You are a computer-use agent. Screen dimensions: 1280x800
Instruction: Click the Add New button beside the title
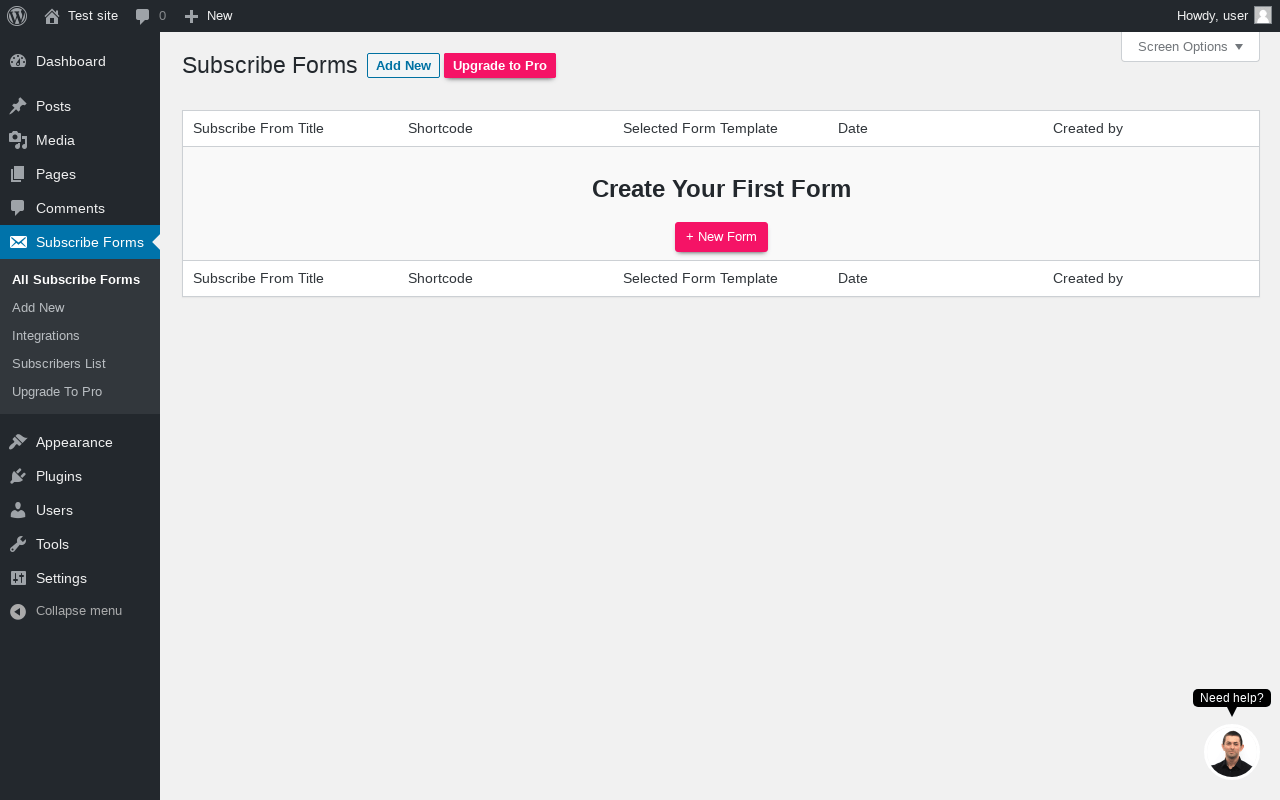point(403,66)
